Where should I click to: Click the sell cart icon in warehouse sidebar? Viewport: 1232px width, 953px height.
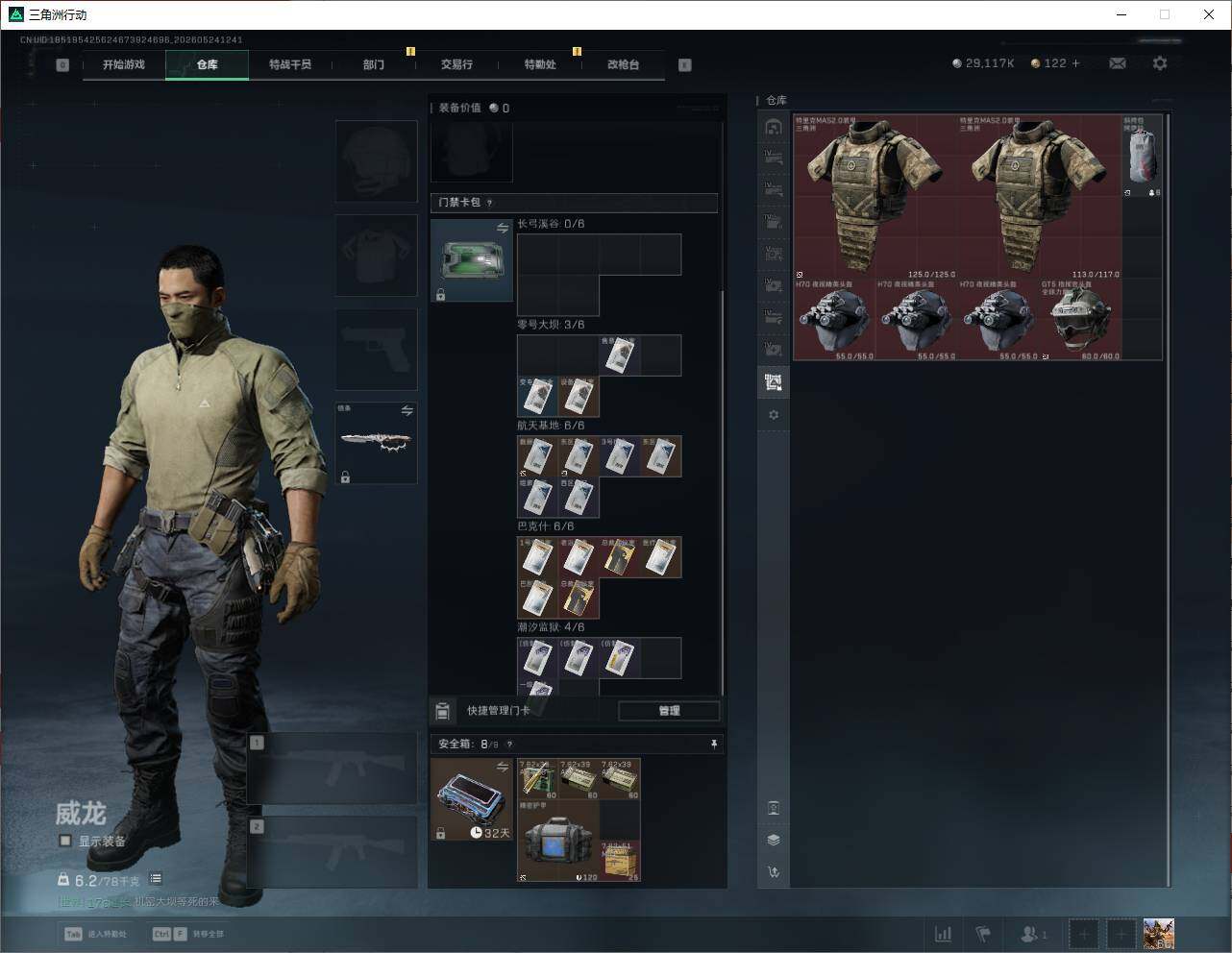[774, 872]
